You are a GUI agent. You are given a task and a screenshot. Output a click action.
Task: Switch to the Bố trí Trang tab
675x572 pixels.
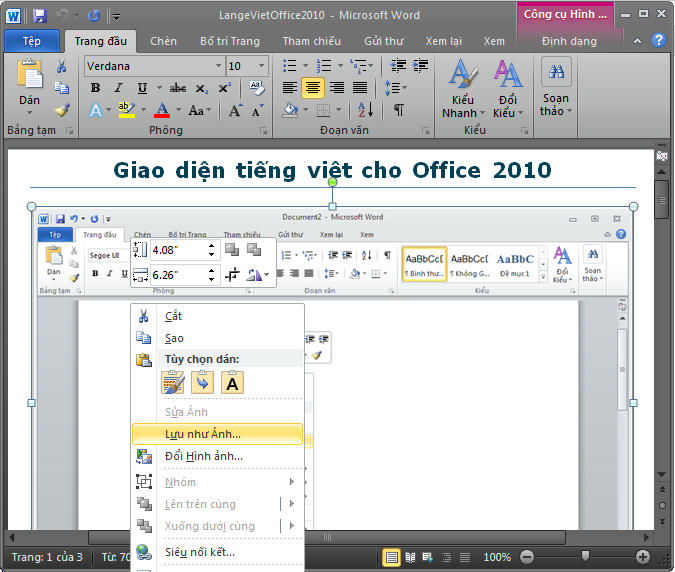click(x=230, y=41)
